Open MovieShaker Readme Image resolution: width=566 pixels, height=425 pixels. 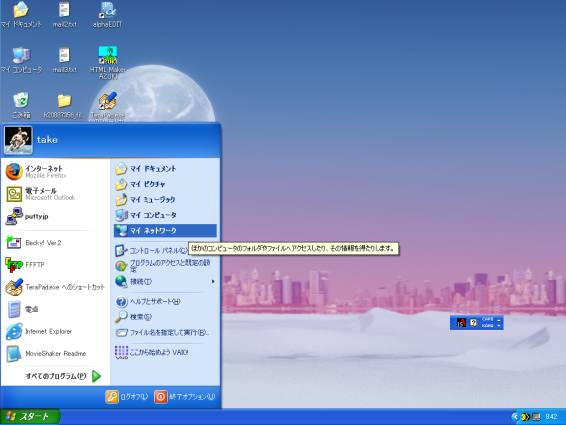tap(55, 353)
